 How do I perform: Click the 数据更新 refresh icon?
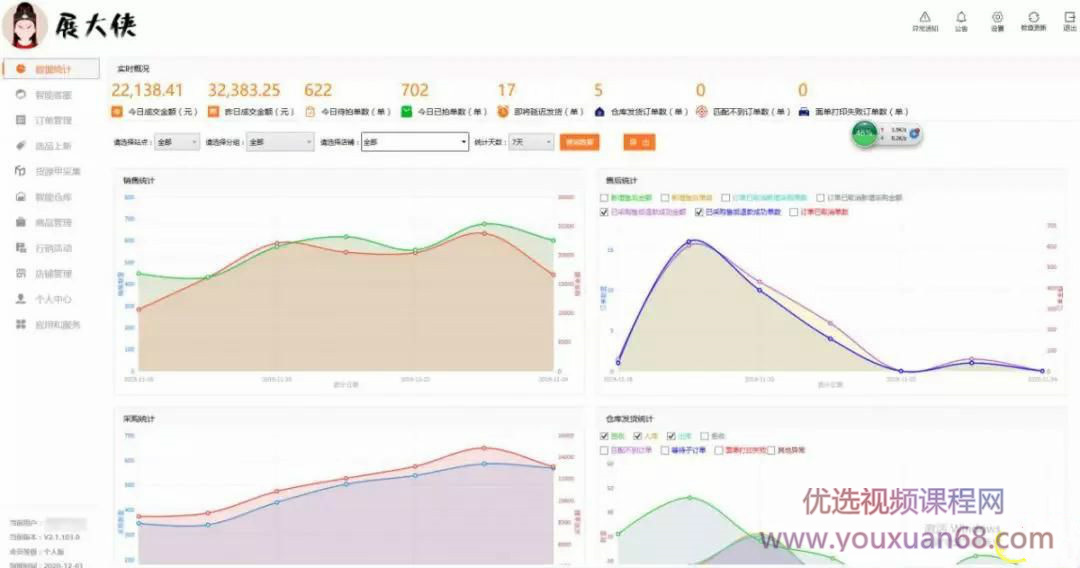coord(1033,17)
